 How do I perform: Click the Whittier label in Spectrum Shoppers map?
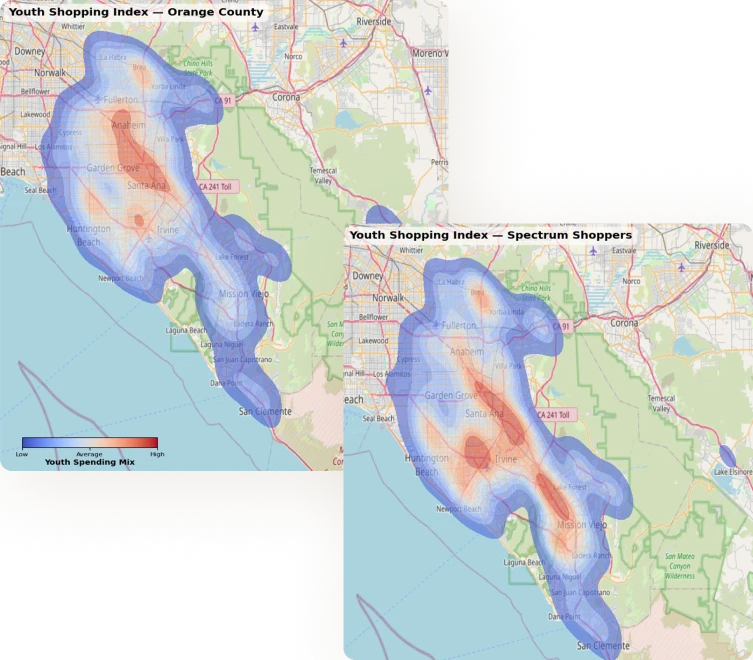(411, 250)
